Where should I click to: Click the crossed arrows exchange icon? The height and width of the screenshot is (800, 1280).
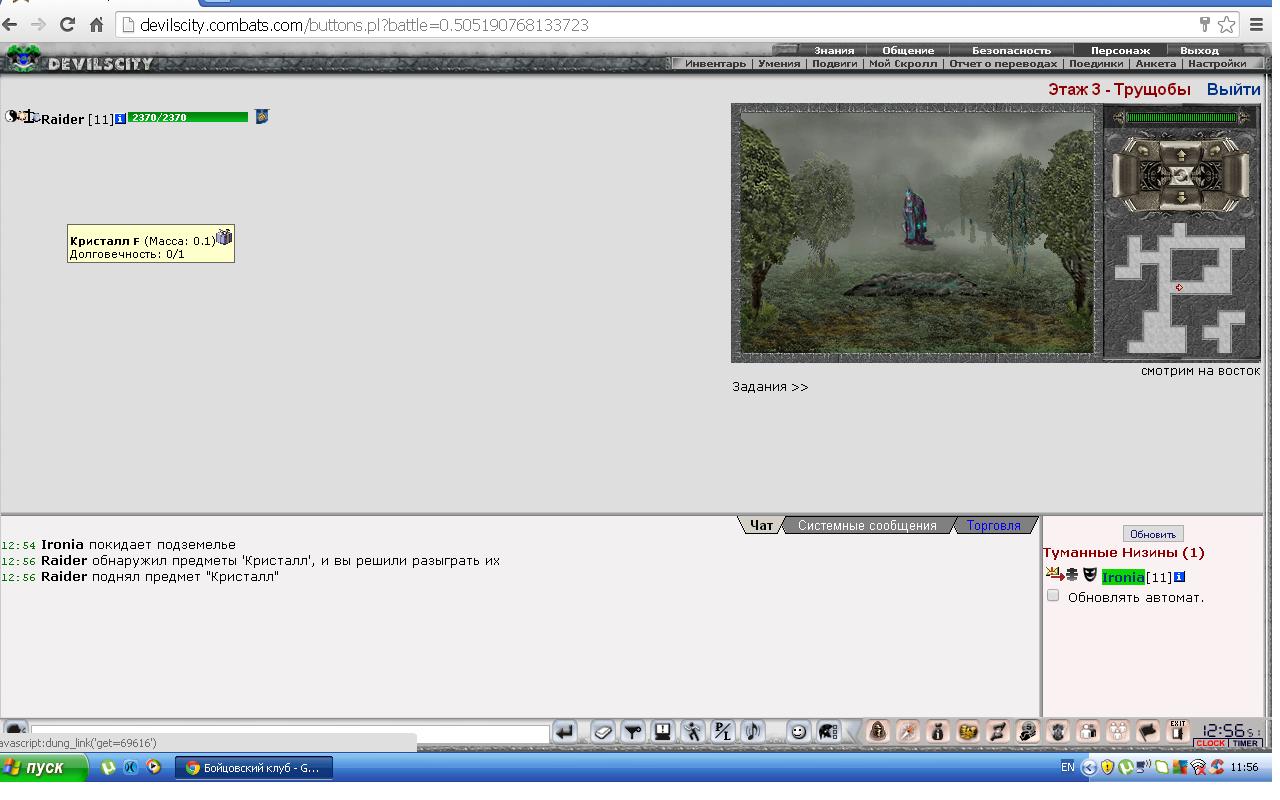tap(997, 732)
